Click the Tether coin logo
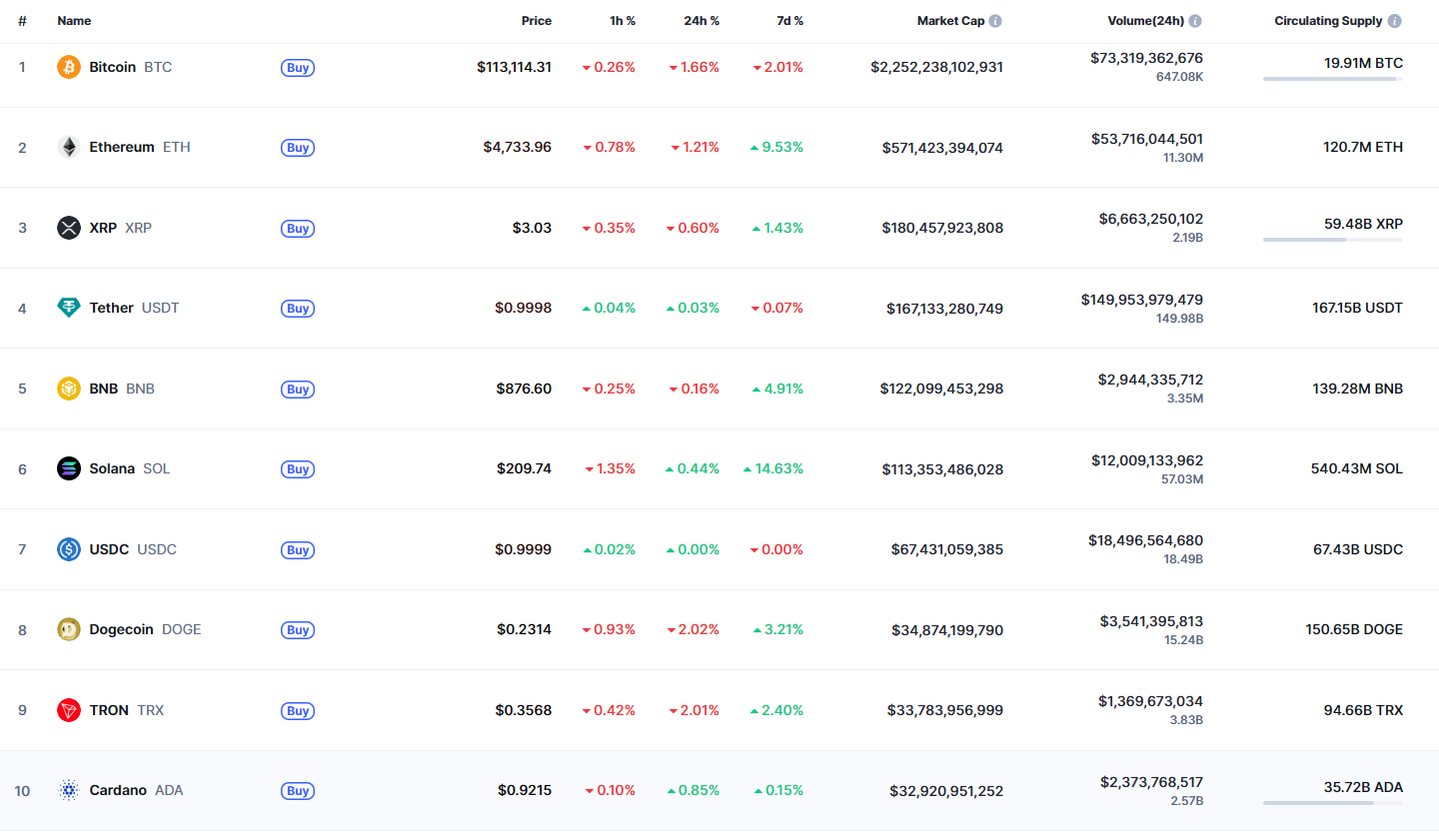 point(69,308)
